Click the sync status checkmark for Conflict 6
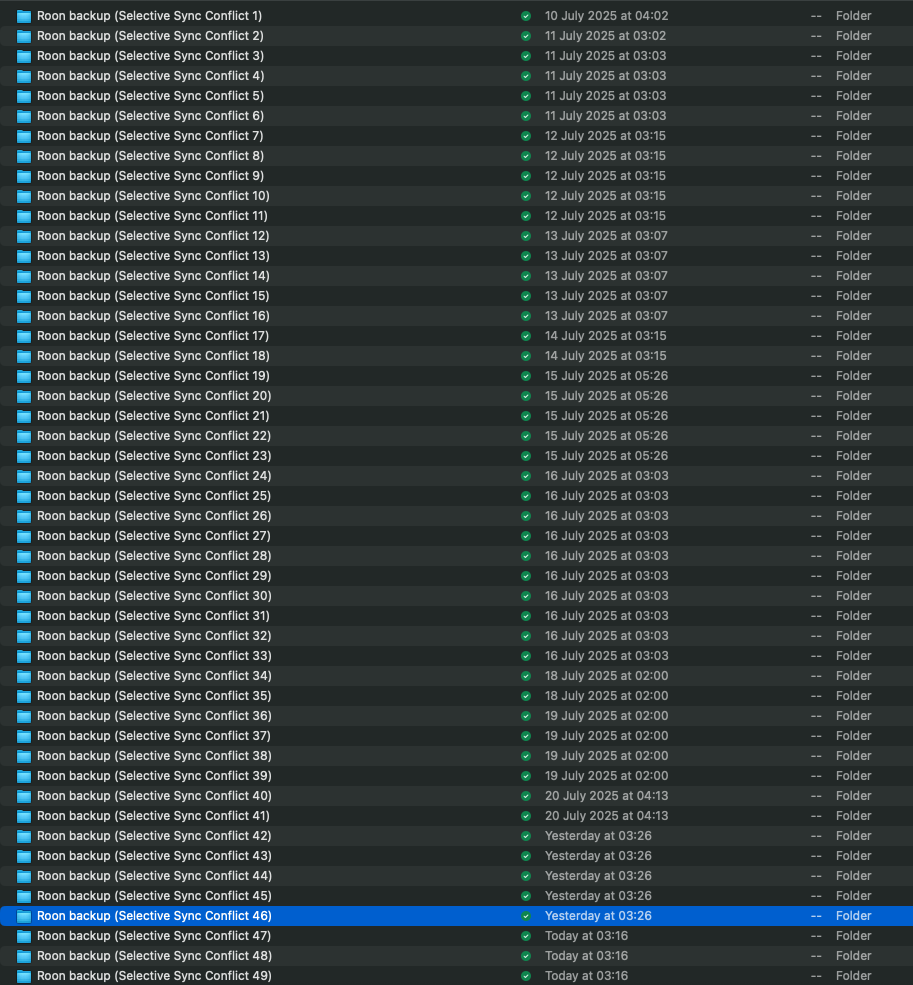Viewport: 913px width, 985px height. click(x=526, y=116)
